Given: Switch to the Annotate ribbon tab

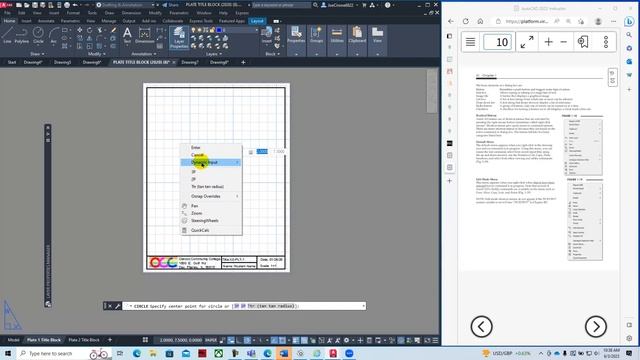Looking at the screenshot, I should click(x=46, y=21).
